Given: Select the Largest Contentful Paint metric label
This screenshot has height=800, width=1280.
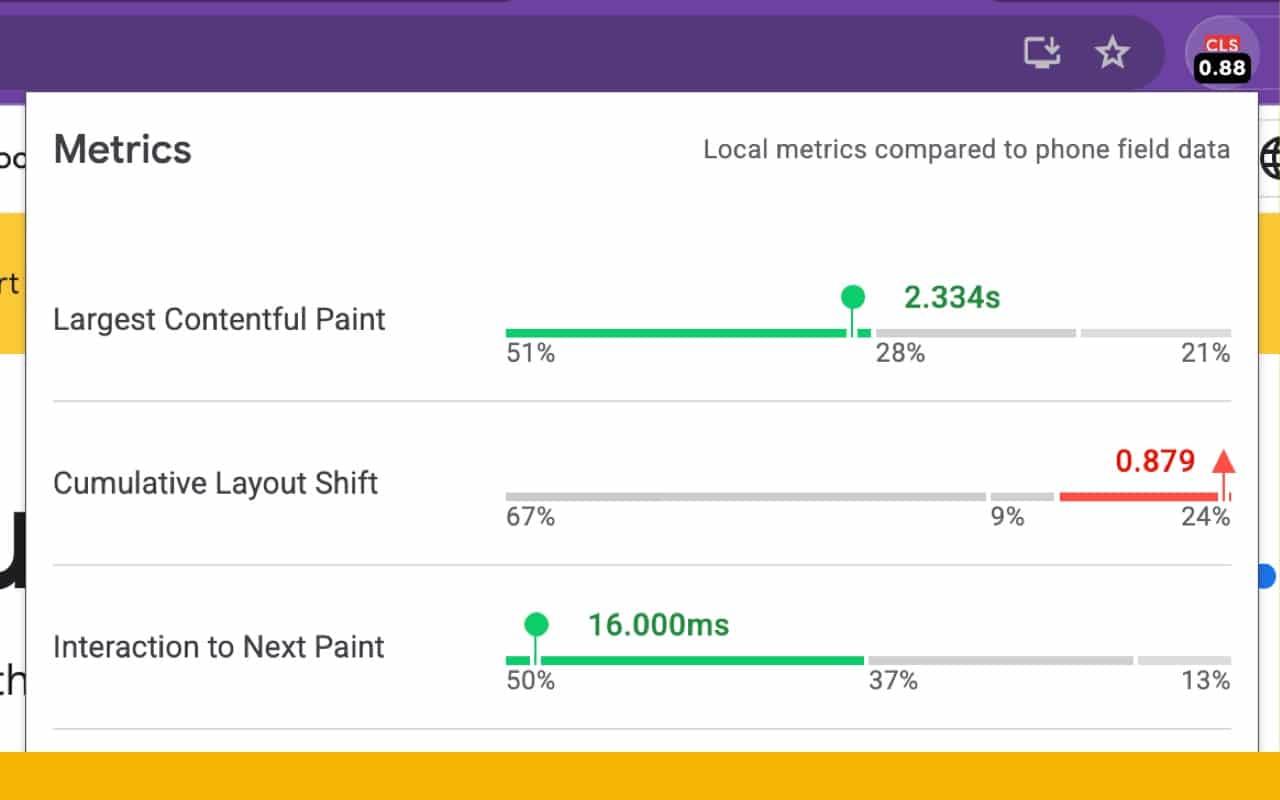Looking at the screenshot, I should click(219, 319).
